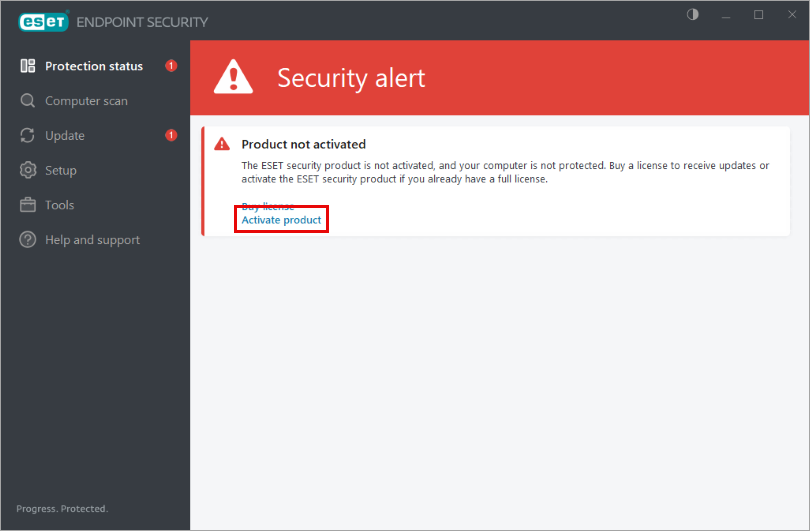Open the Tools label in sidebar
Viewport: 810px width, 531px height.
click(x=60, y=205)
